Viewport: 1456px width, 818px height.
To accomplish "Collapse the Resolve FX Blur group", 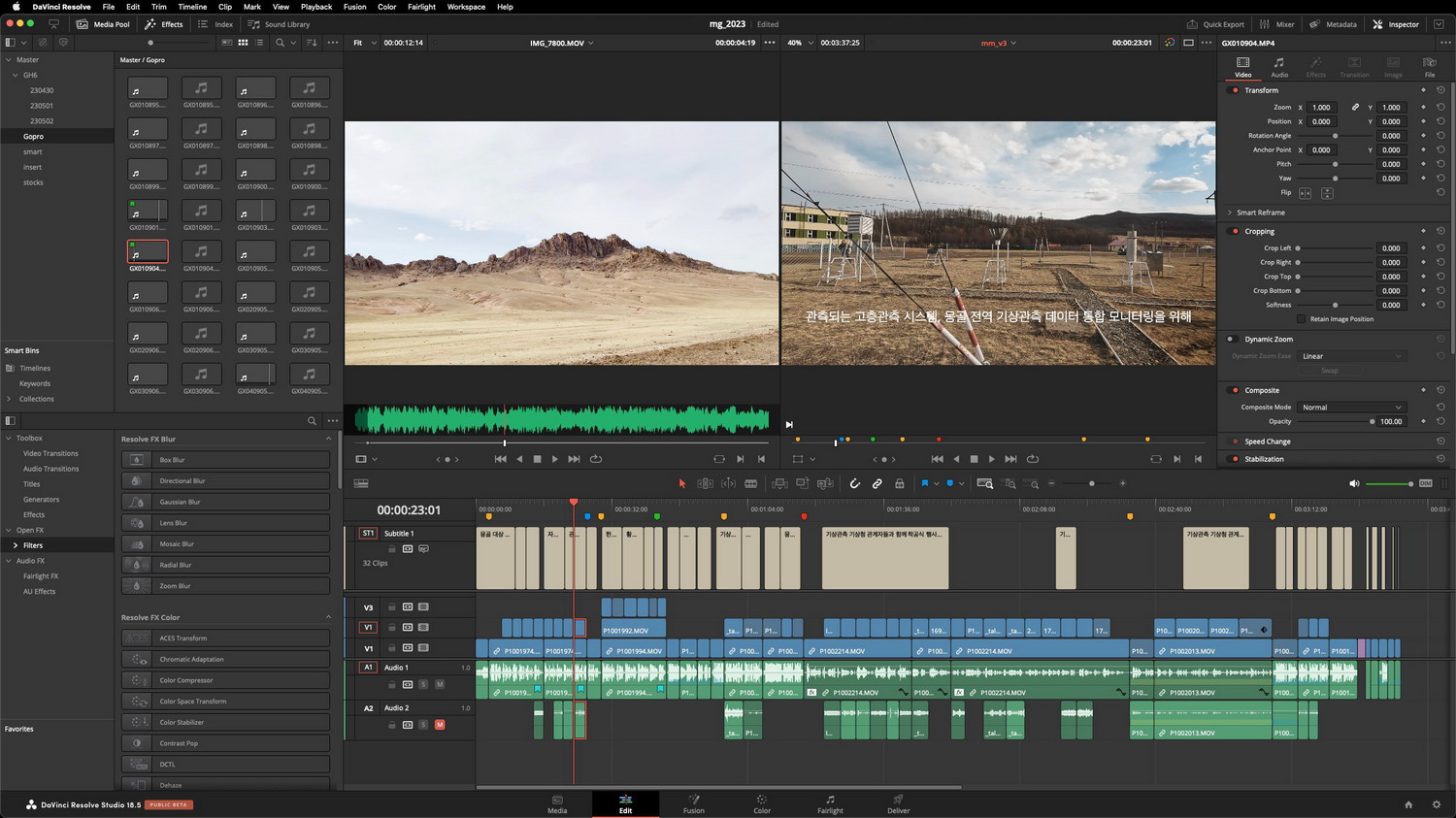I will point(328,440).
